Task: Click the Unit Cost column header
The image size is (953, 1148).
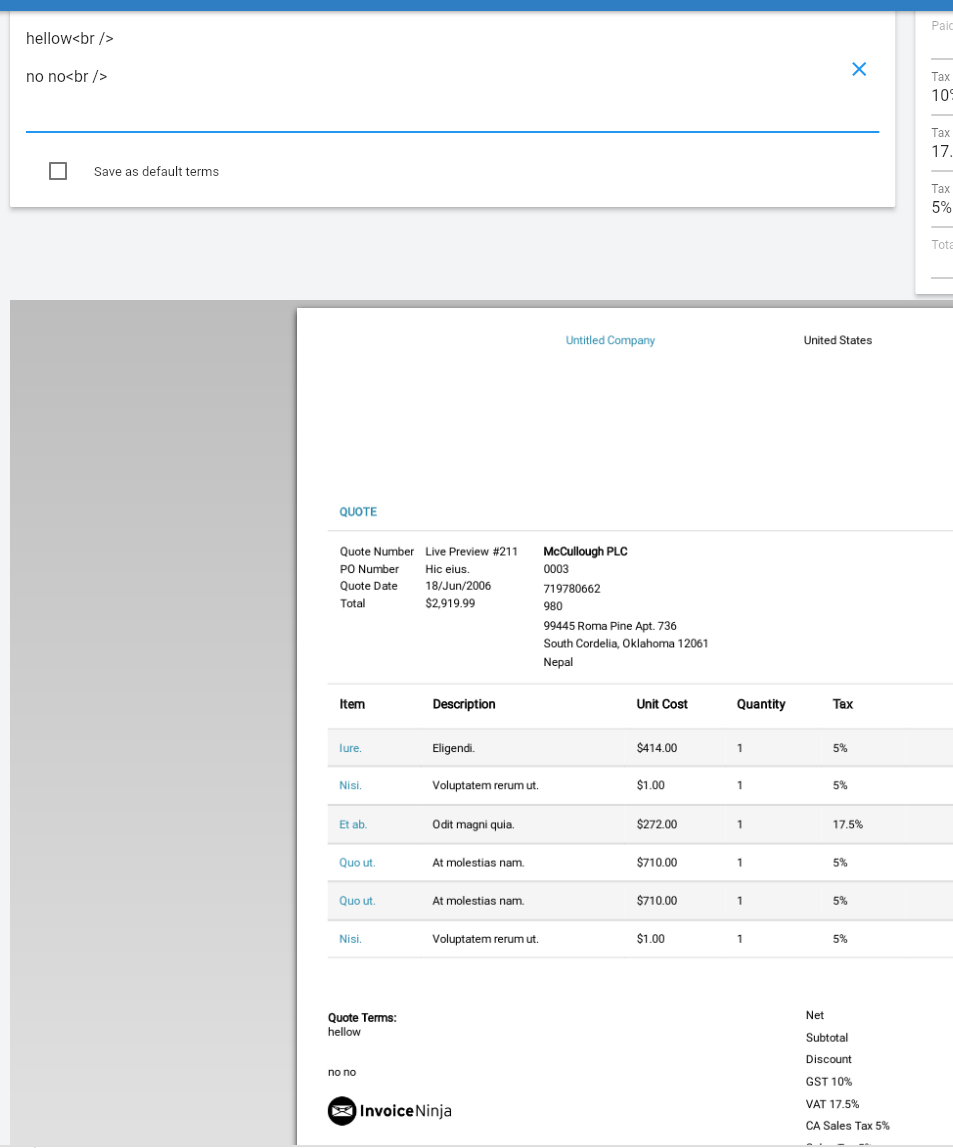Action: [662, 704]
